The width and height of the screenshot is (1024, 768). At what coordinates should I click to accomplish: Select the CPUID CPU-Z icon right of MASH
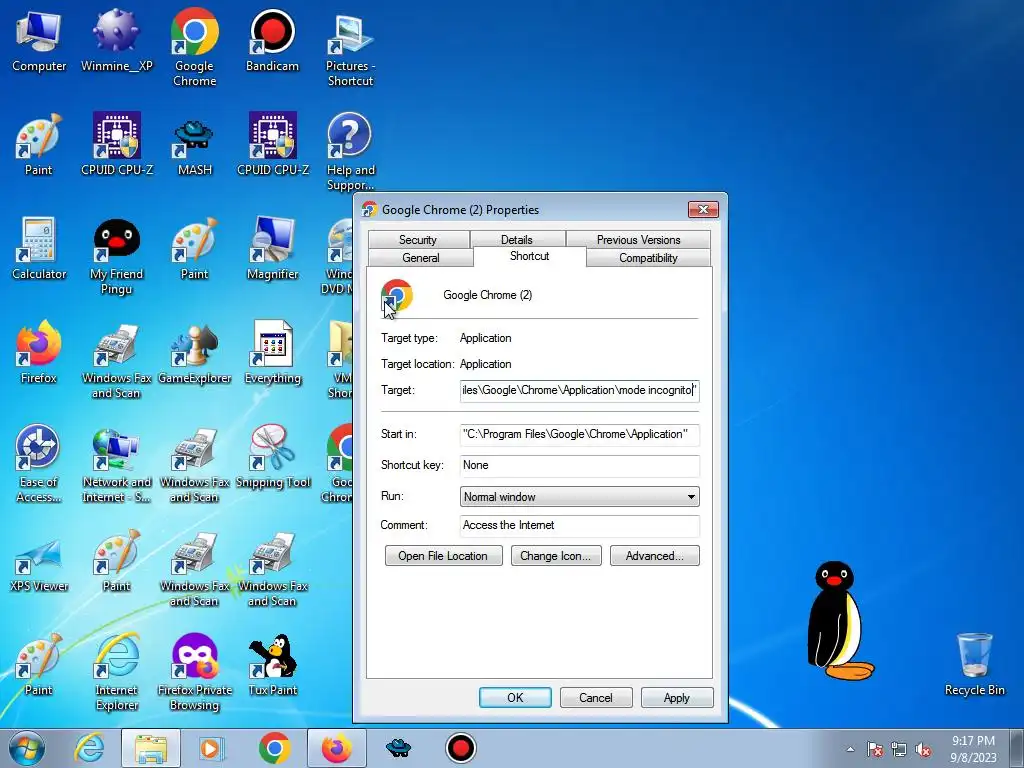pos(272,145)
